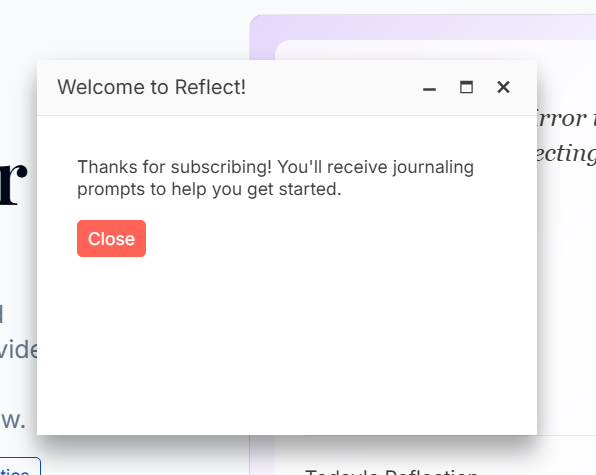
Task: Click the "w." text at the bottom left
Action: 13,420
